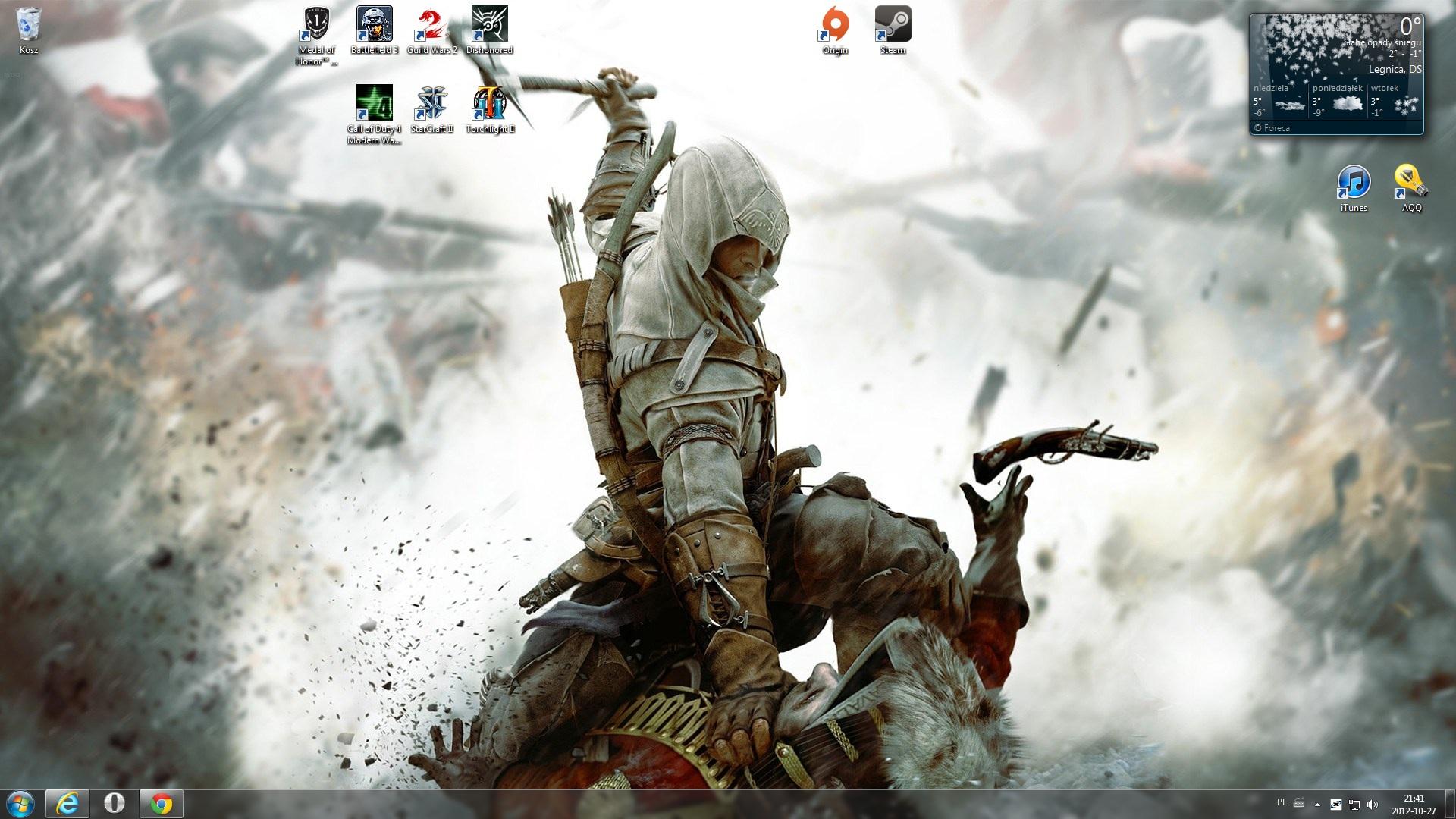This screenshot has height=819, width=1456.
Task: Click the PL language indicator
Action: coord(1282,802)
